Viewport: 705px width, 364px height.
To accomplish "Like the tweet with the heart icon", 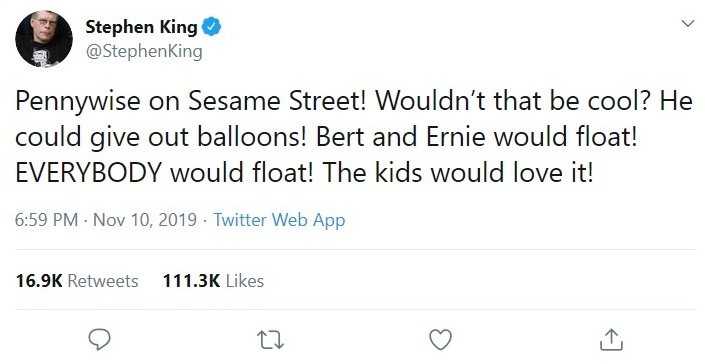I will (x=441, y=340).
